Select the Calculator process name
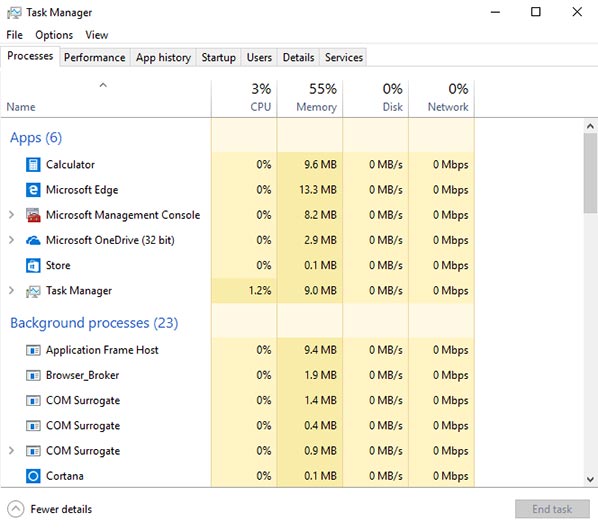Image resolution: width=598 pixels, height=531 pixels. coord(70,165)
